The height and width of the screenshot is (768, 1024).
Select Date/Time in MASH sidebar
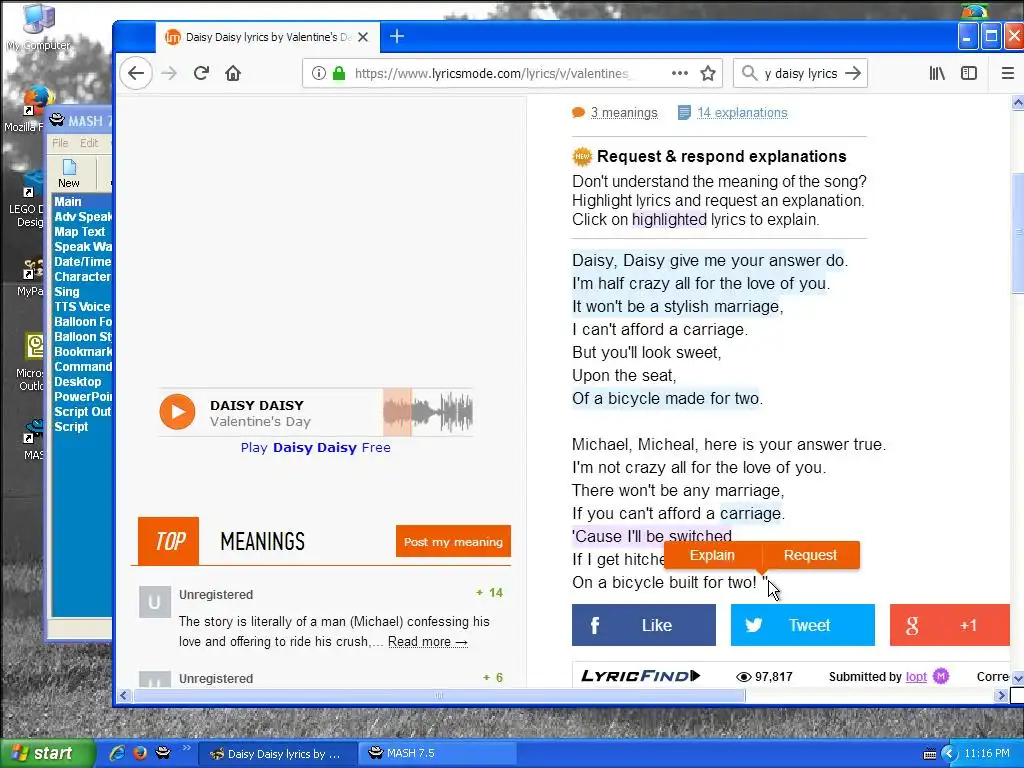[82, 262]
